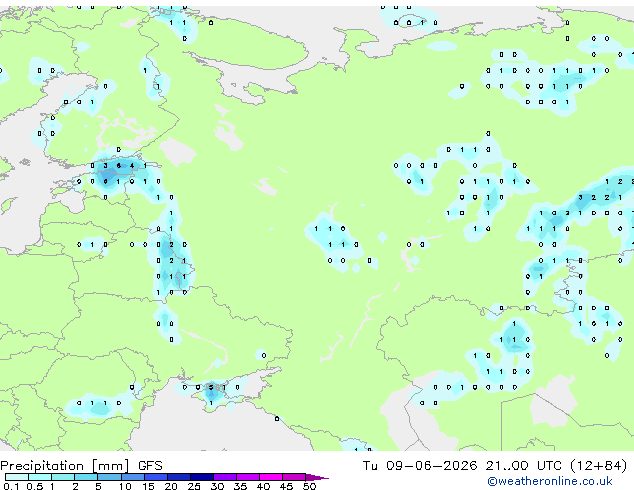Click the '0.5' legend scale value
This screenshot has width=634, height=490.
click(x=35, y=486)
